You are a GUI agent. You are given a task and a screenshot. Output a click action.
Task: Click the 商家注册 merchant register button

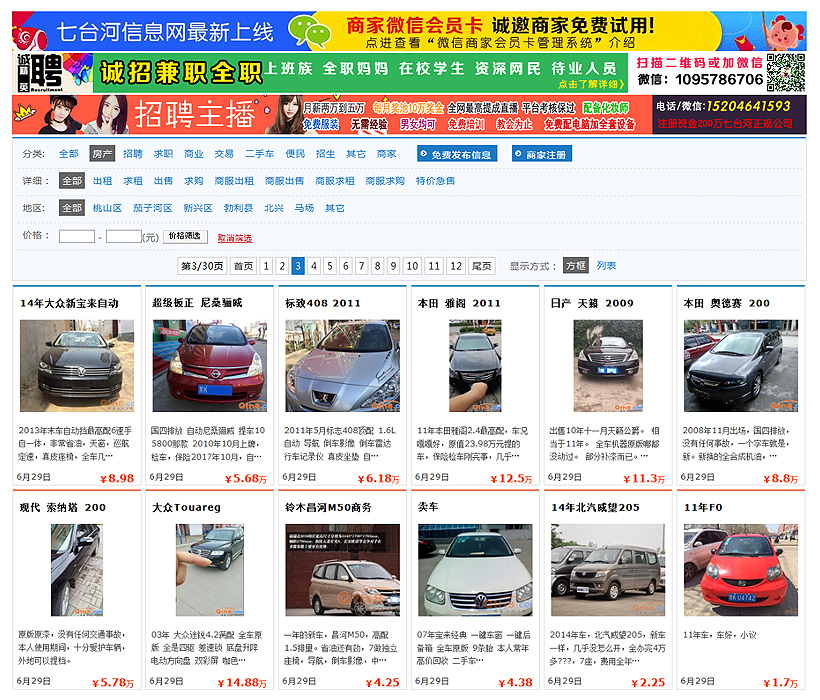click(x=542, y=155)
